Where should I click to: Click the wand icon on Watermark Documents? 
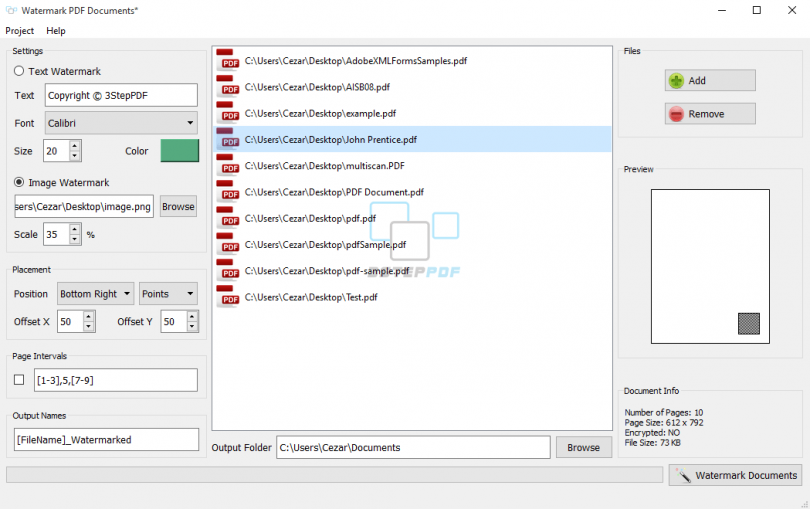[x=683, y=475]
